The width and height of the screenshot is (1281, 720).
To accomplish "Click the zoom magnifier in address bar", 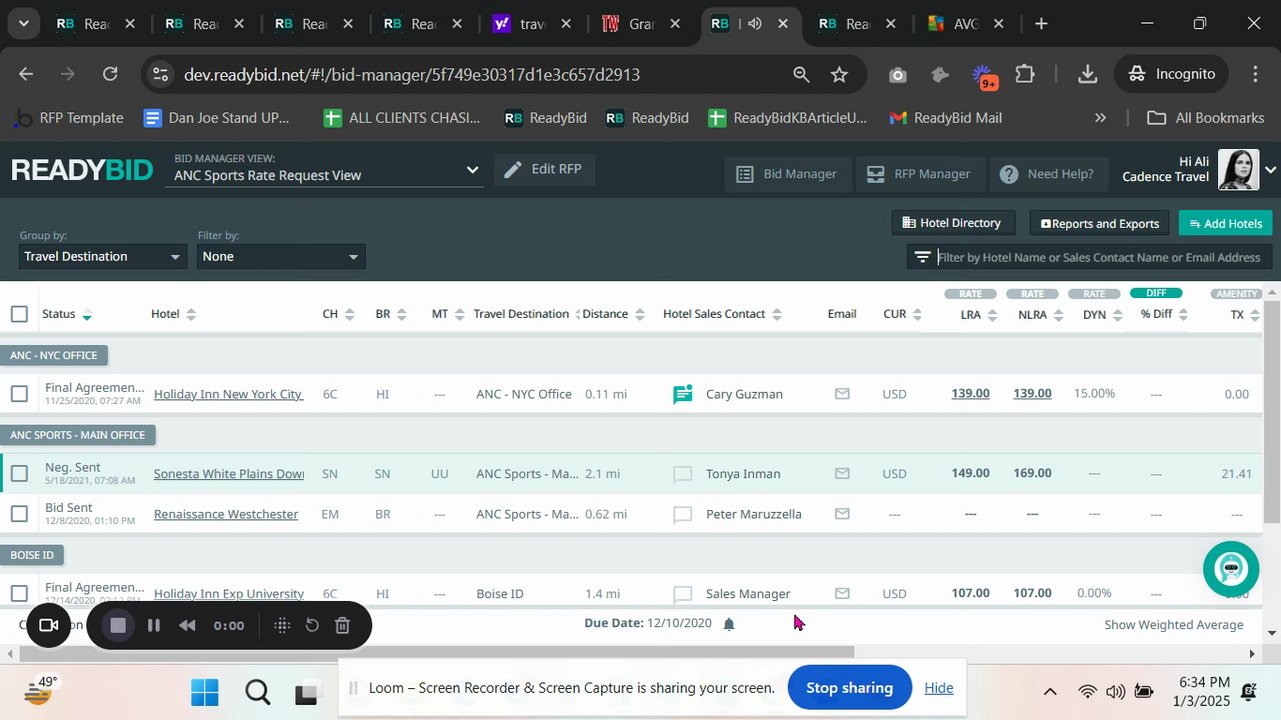I will 801,74.
